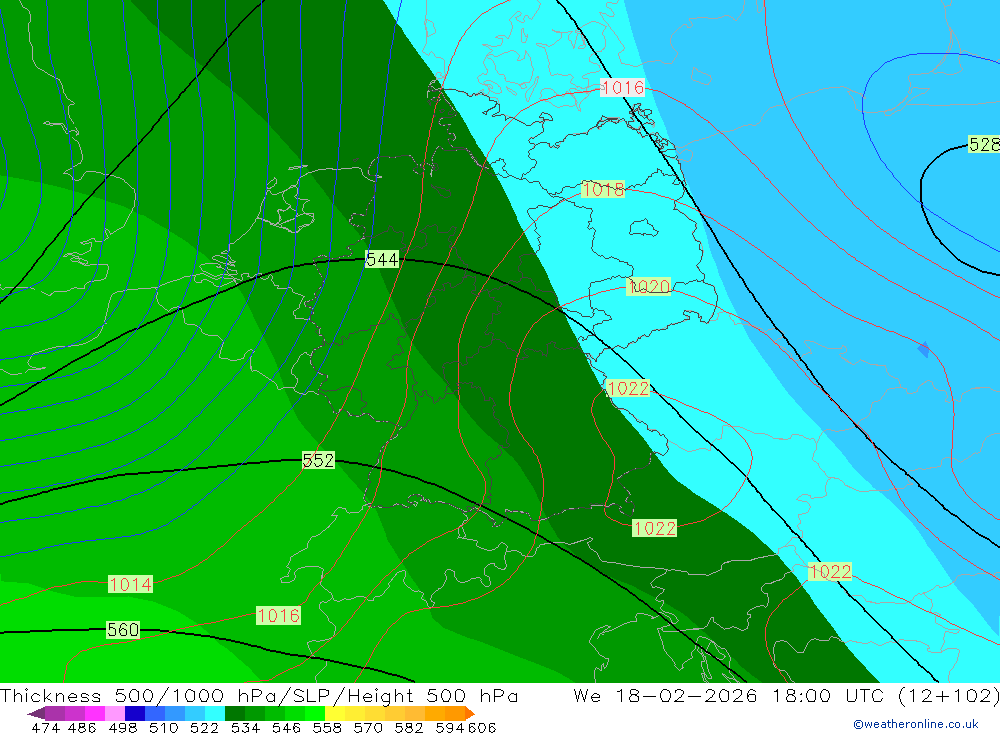The height and width of the screenshot is (733, 1000).
Task: Click the '(12+102)' forecast run text
Action: 948,695
